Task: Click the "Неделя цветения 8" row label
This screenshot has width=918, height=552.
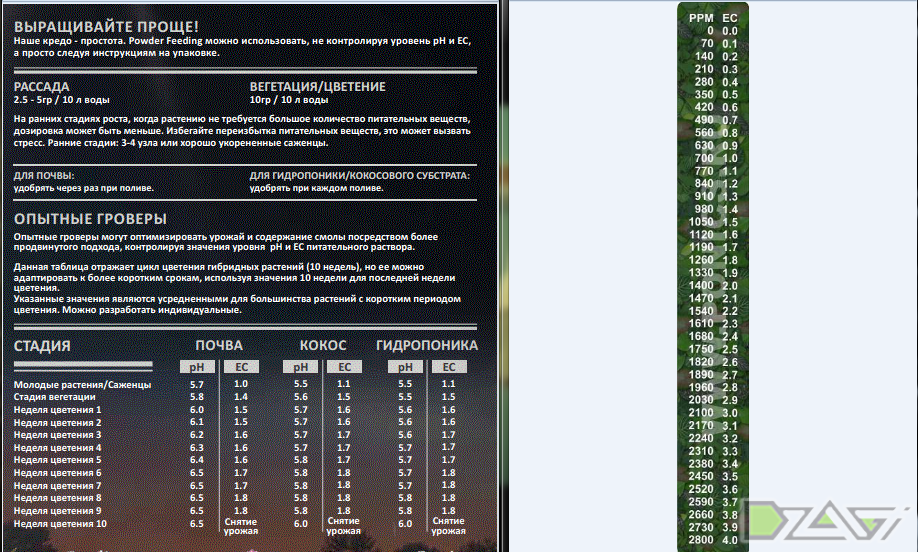Action: pyautogui.click(x=57, y=498)
